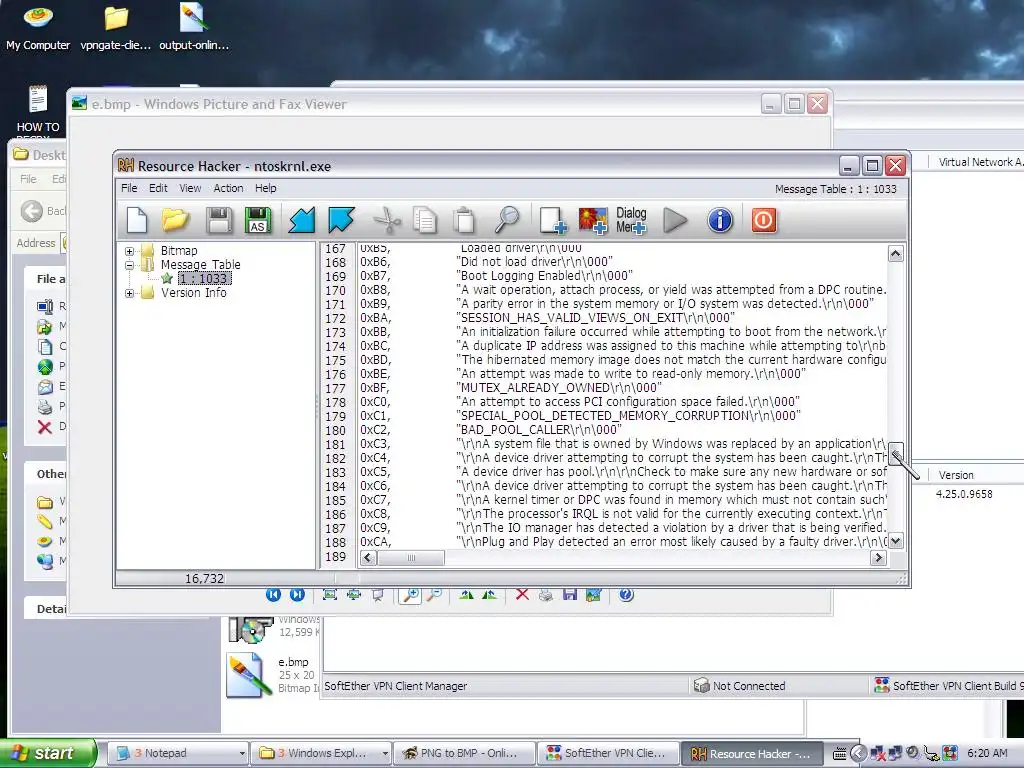The image size is (1024, 768).
Task: Click the volume speaker tray icon
Action: (912, 753)
